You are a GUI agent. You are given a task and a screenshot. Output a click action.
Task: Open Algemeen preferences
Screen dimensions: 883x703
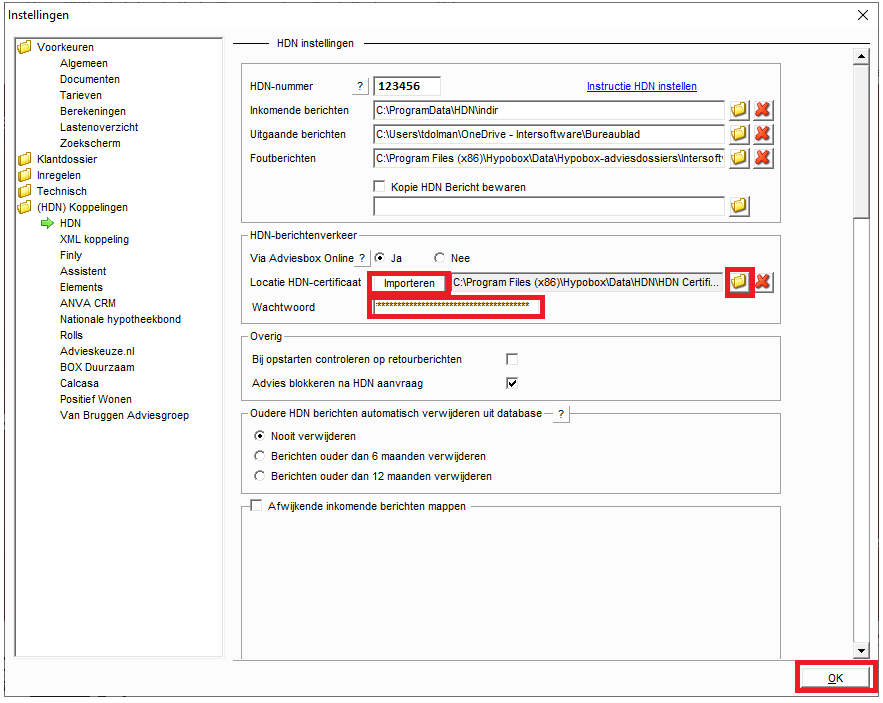pos(84,63)
